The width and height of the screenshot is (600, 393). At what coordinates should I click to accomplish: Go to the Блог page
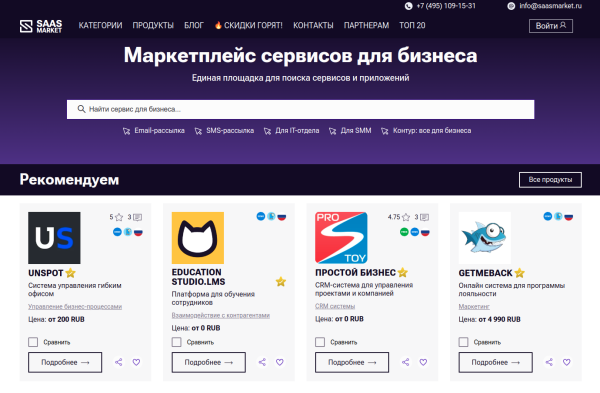194,25
